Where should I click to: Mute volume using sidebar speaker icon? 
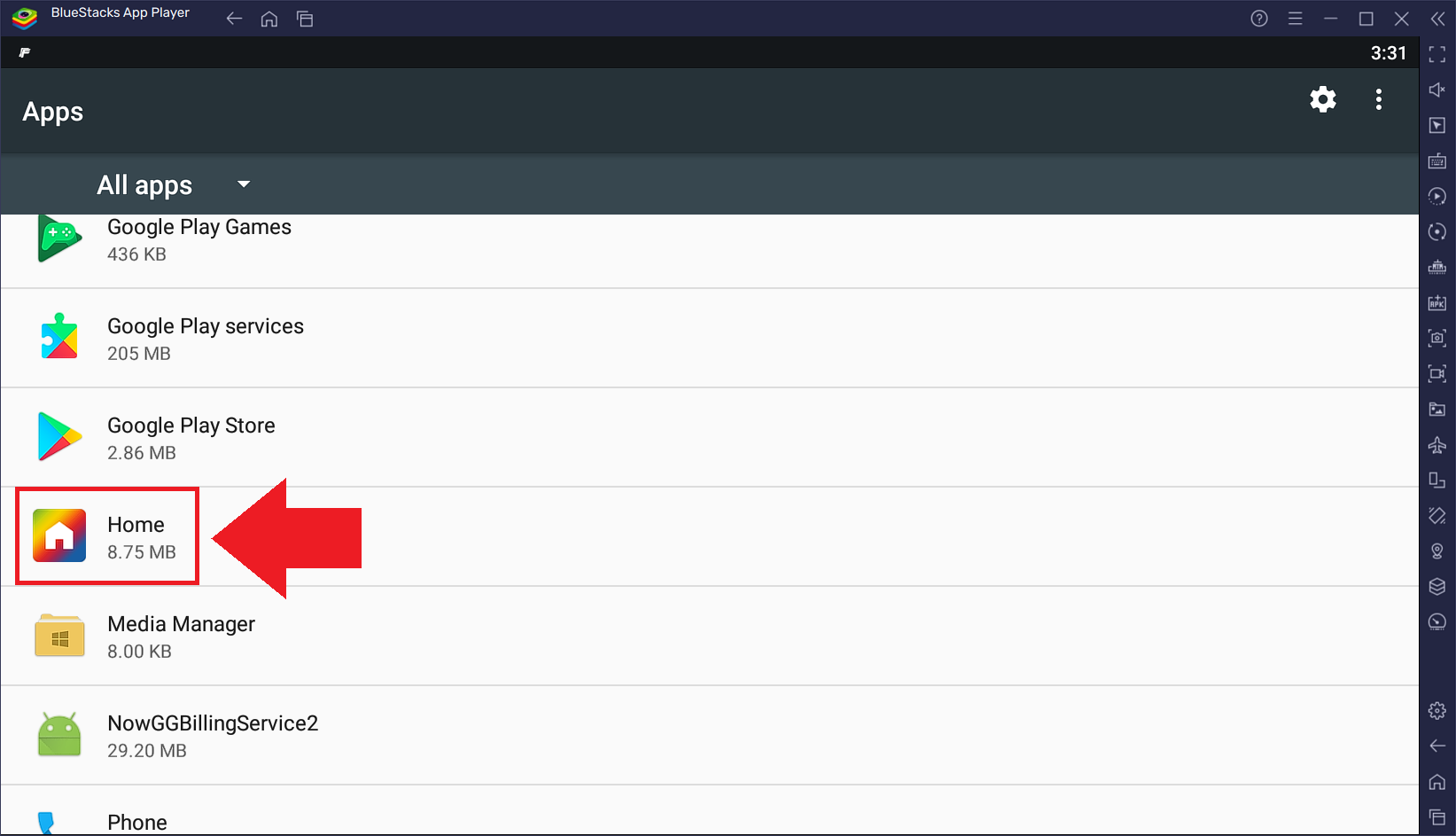coord(1437,90)
